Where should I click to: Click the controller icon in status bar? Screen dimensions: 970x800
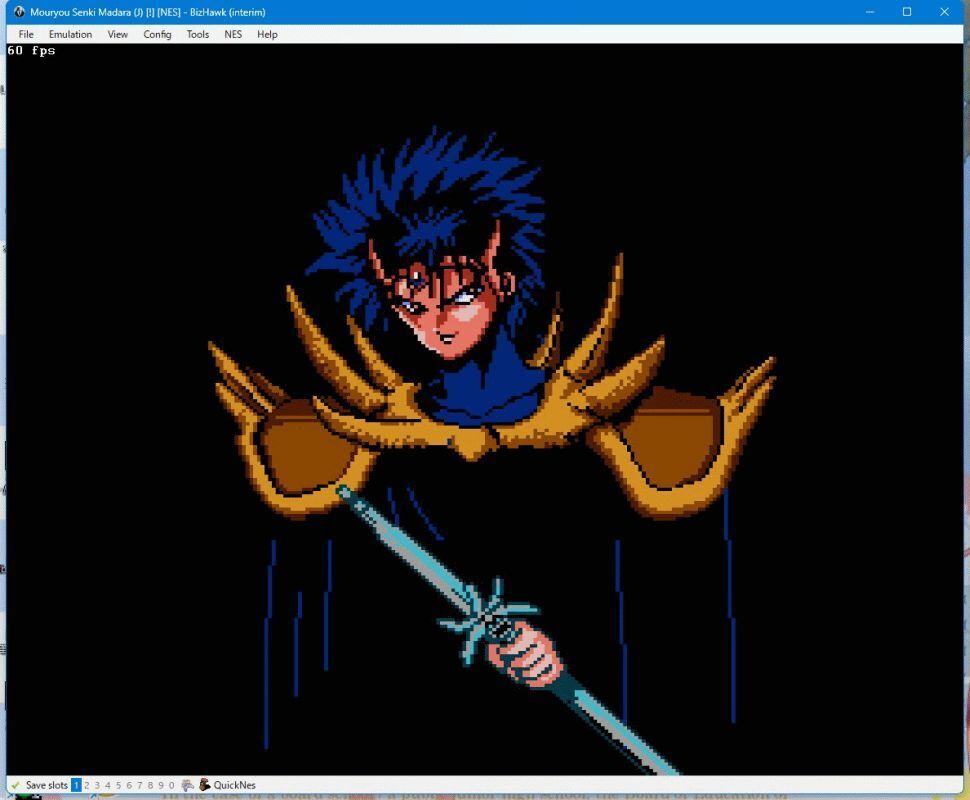click(x=188, y=785)
